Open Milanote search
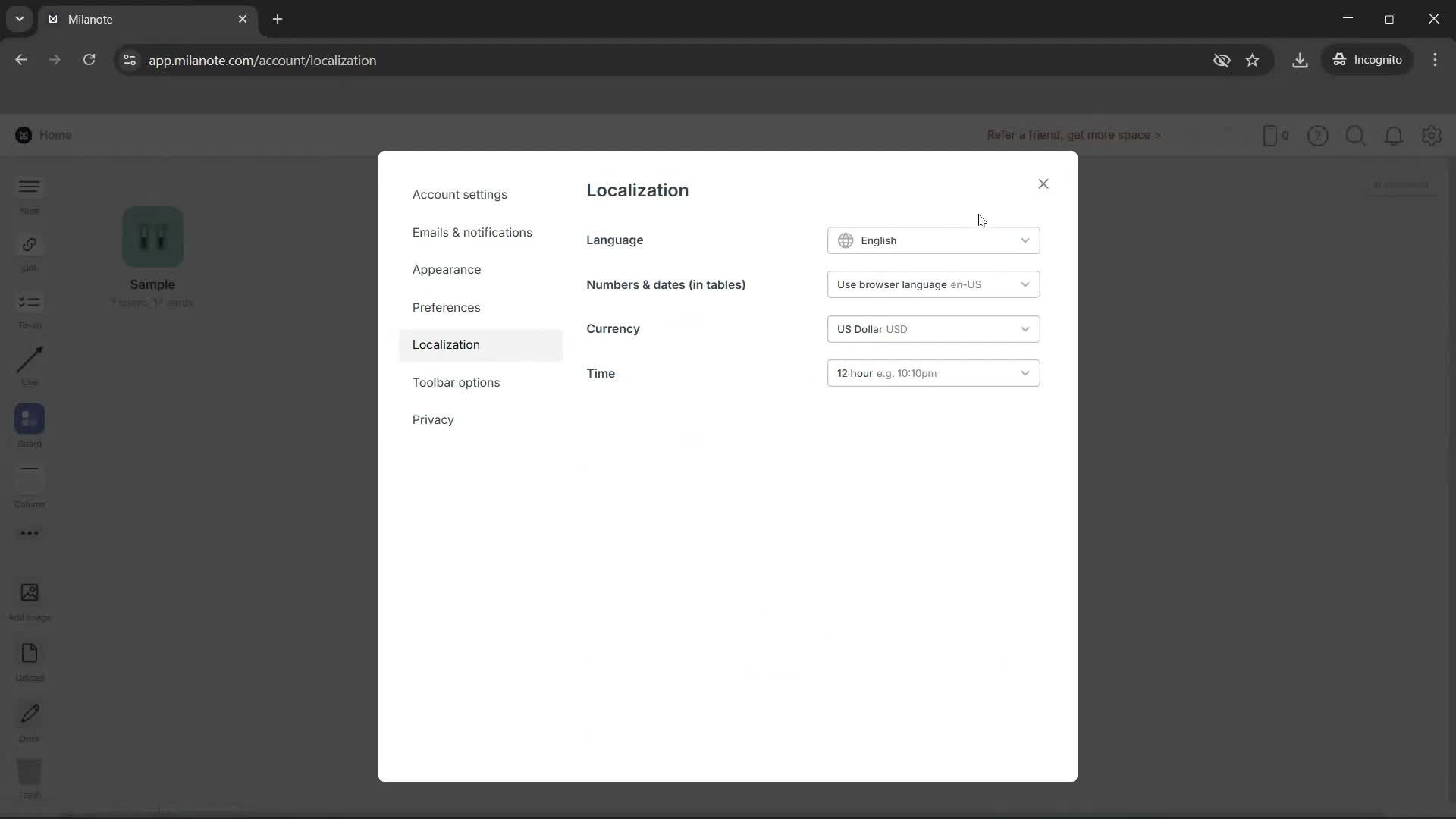Screen dimensions: 1456x819 [1356, 136]
